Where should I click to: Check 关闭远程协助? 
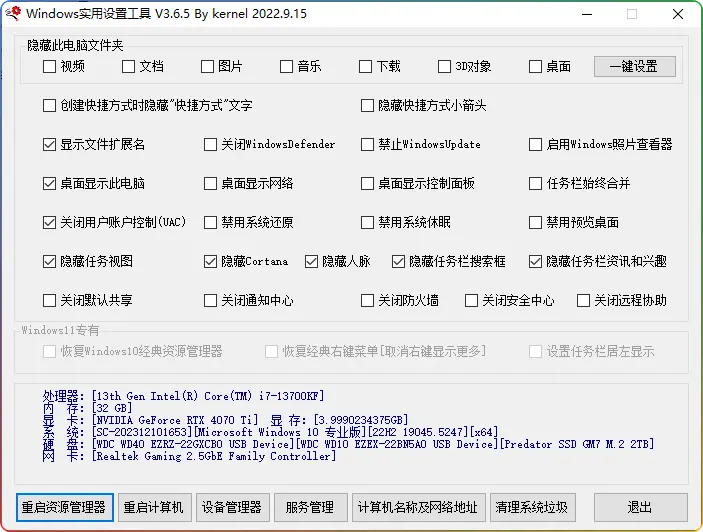point(583,300)
